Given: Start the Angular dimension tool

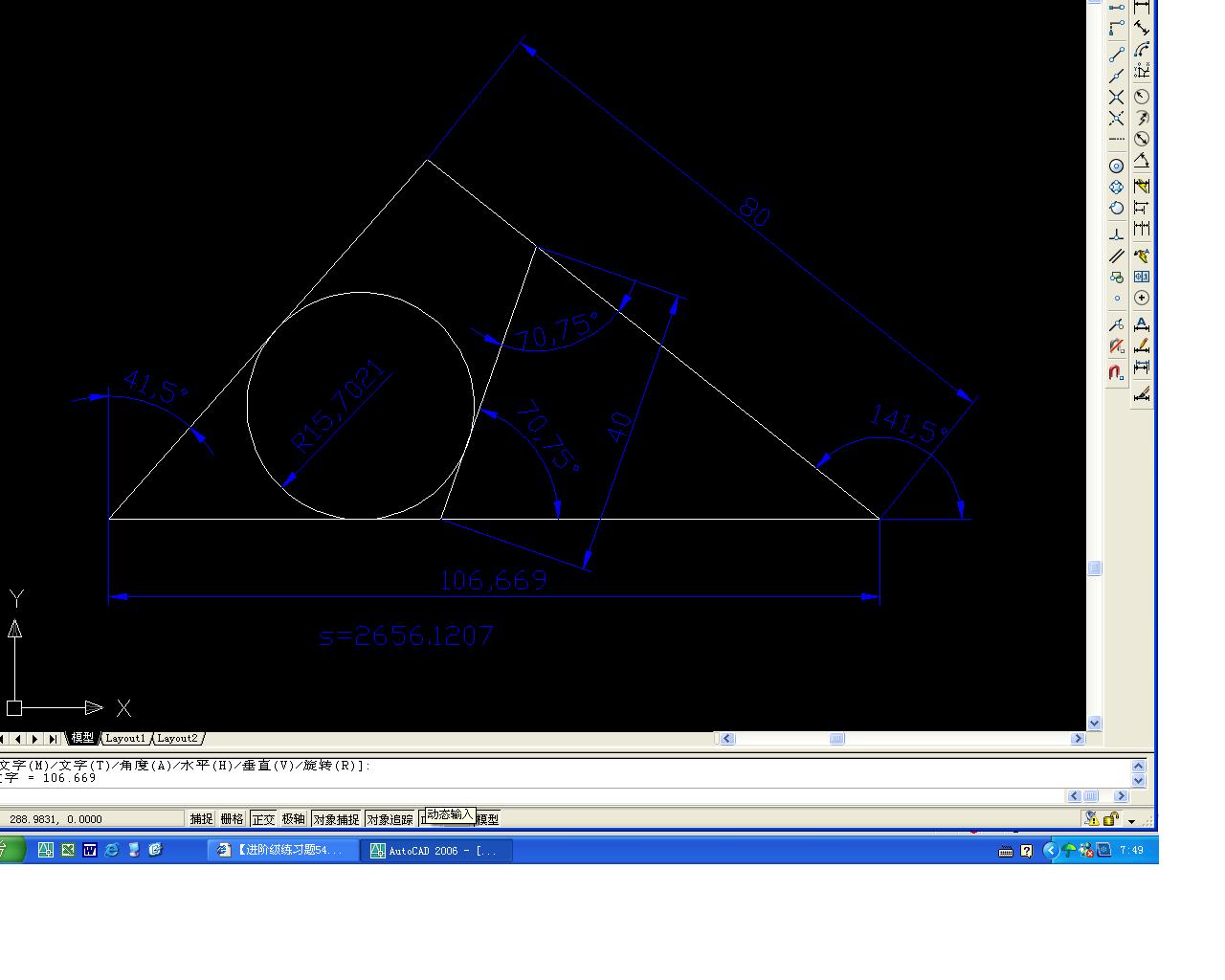Looking at the screenshot, I should pyautogui.click(x=1142, y=161).
